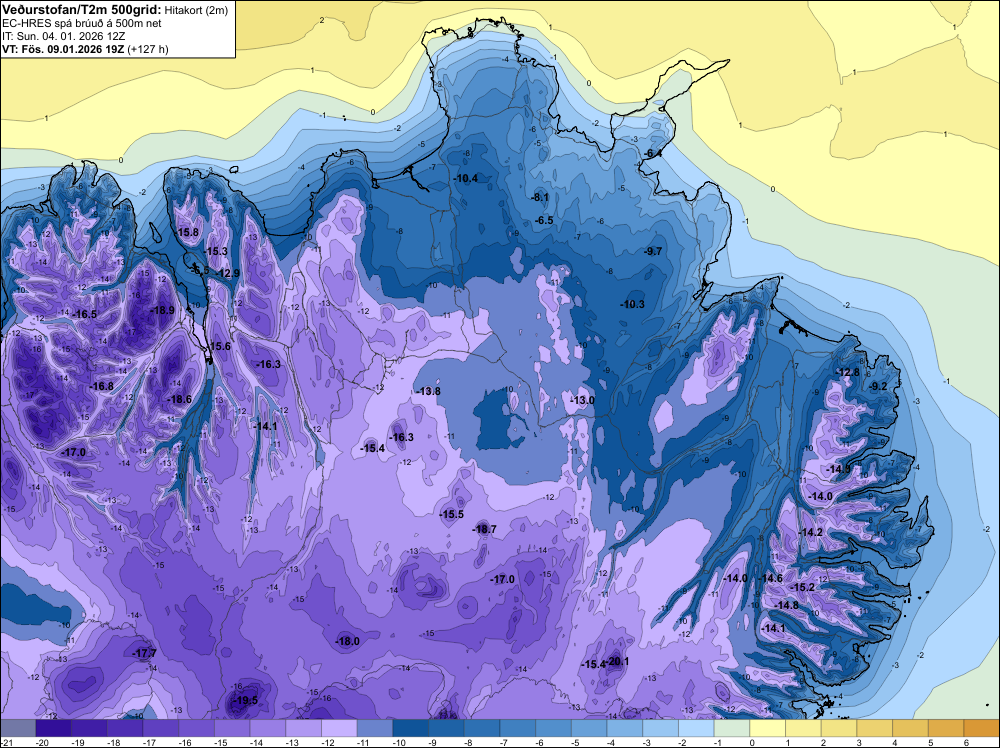This screenshot has height=748, width=1000.
Task: Select the temperature value -15.6
Action: point(219,346)
